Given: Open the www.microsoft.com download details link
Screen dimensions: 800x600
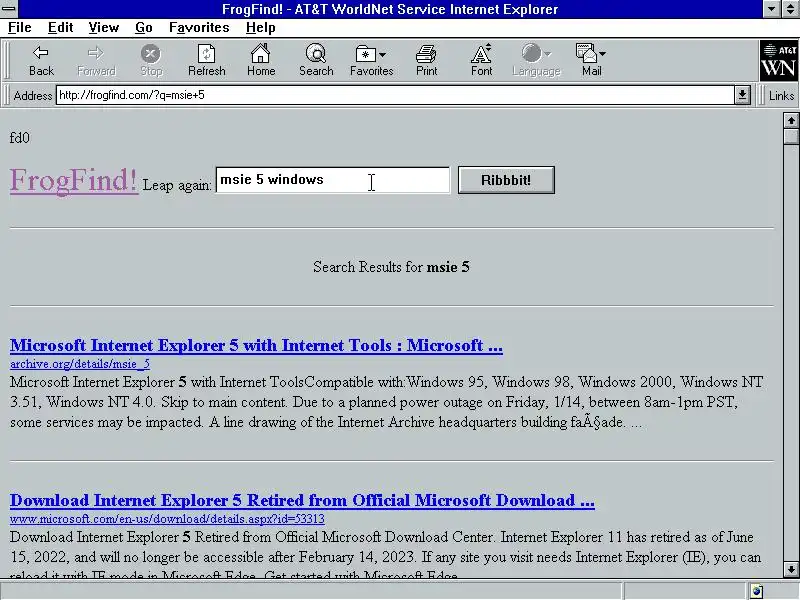Looking at the screenshot, I should point(167,519).
